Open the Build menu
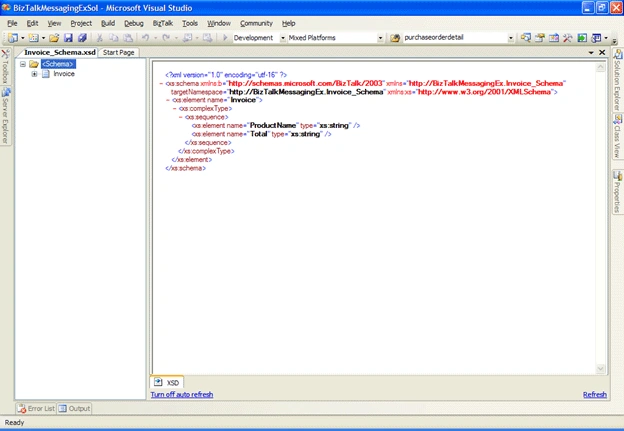 108,23
